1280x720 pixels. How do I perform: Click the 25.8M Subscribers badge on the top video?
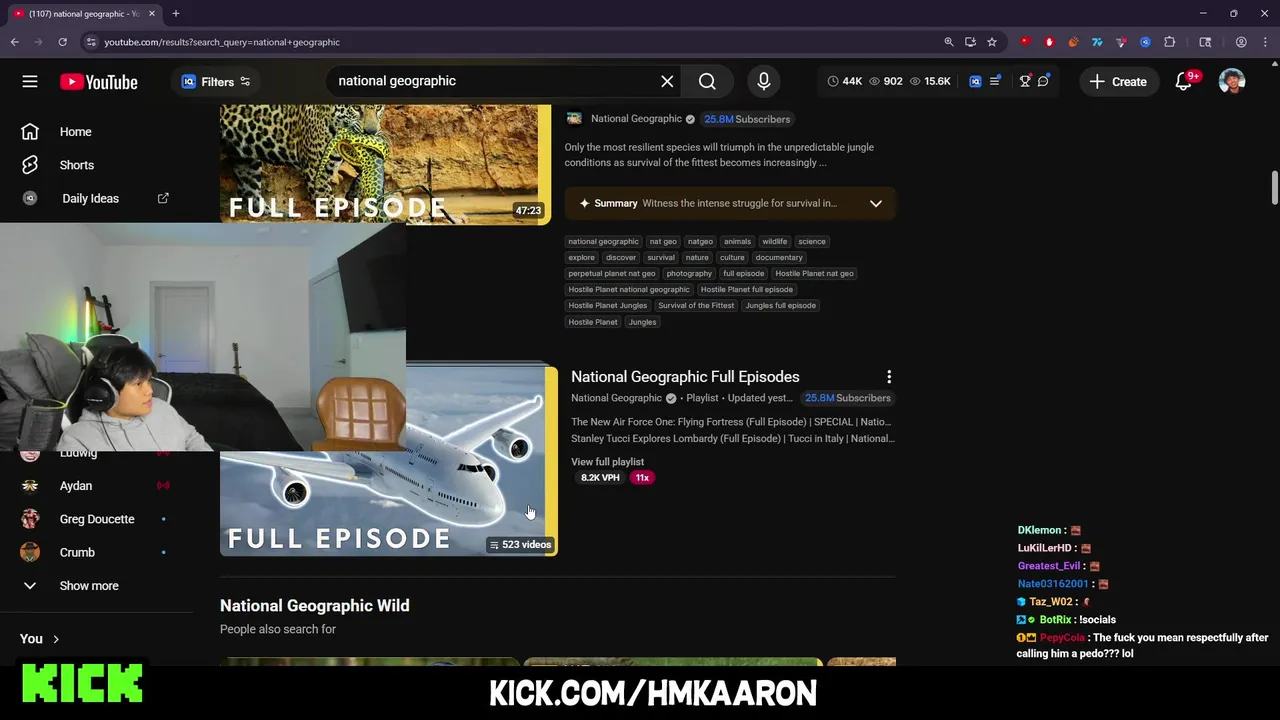click(x=747, y=119)
